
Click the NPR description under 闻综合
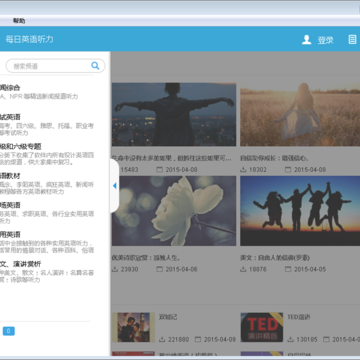tap(39, 96)
